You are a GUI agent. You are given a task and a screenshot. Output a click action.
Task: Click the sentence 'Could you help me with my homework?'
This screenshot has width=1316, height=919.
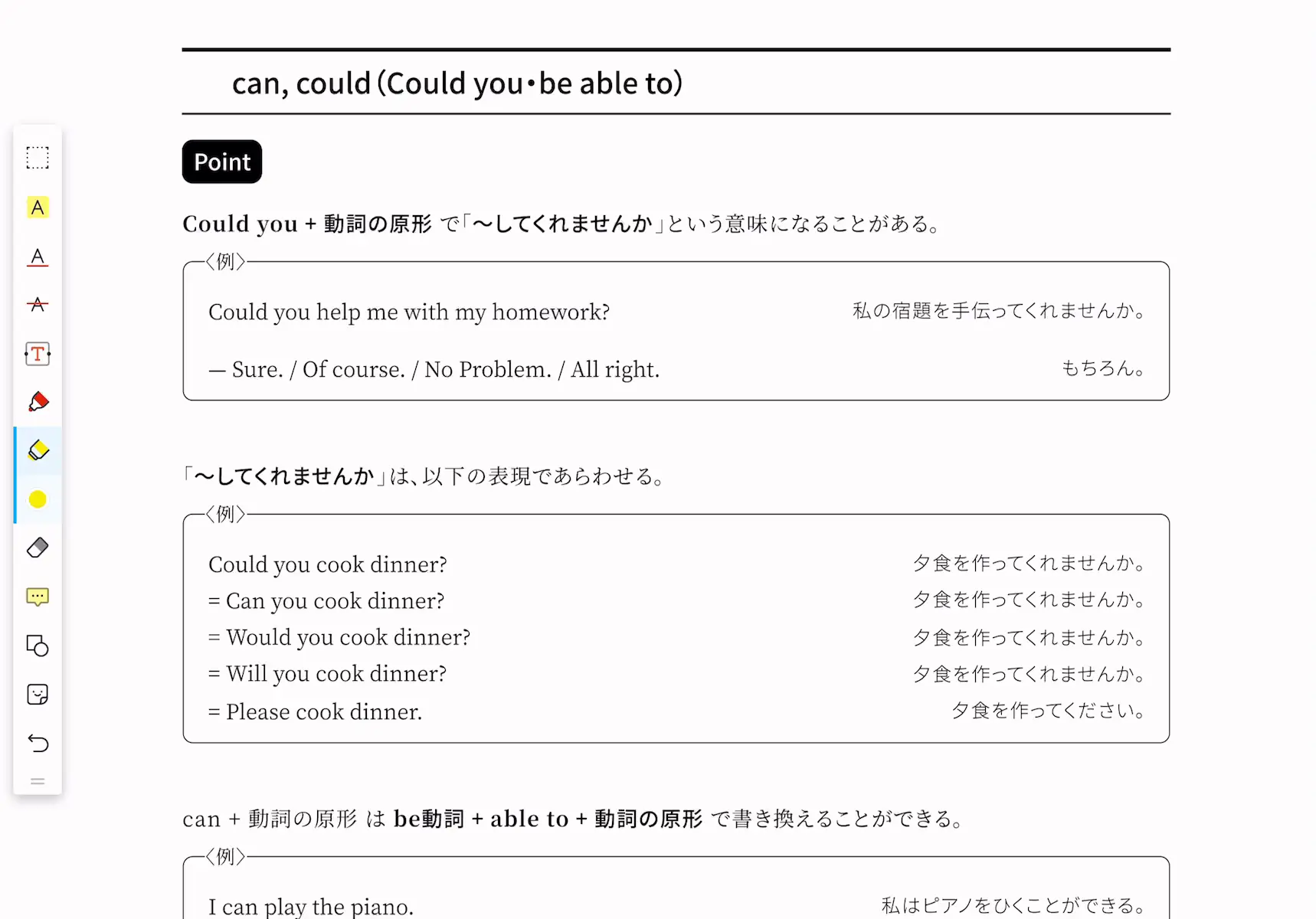click(x=409, y=312)
